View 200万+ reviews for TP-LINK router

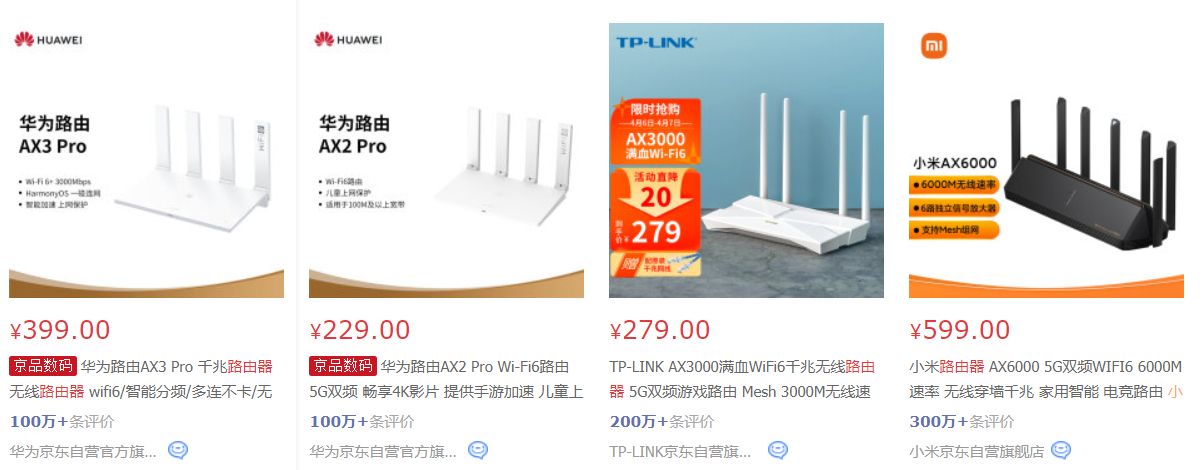[x=662, y=421]
